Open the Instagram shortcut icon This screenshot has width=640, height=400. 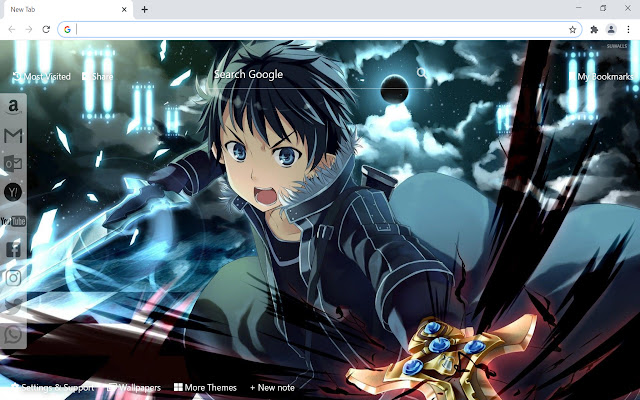pos(13,278)
